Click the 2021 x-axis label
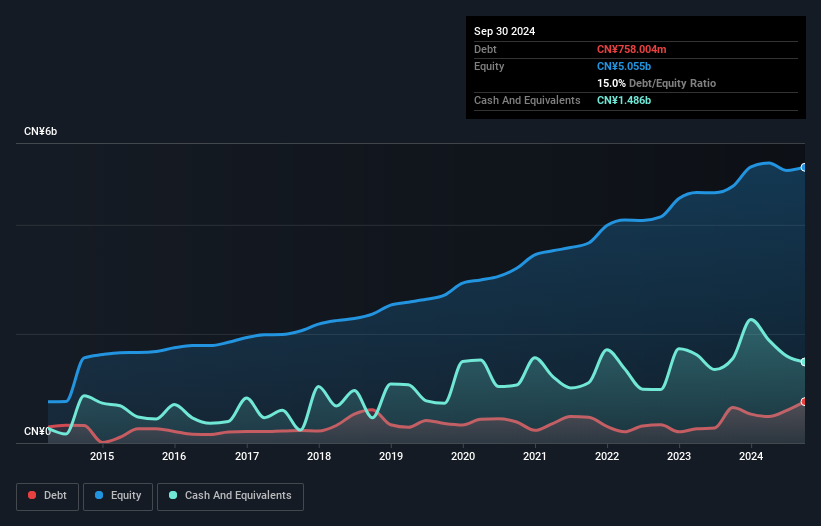This screenshot has height=526, width=821. [535, 456]
